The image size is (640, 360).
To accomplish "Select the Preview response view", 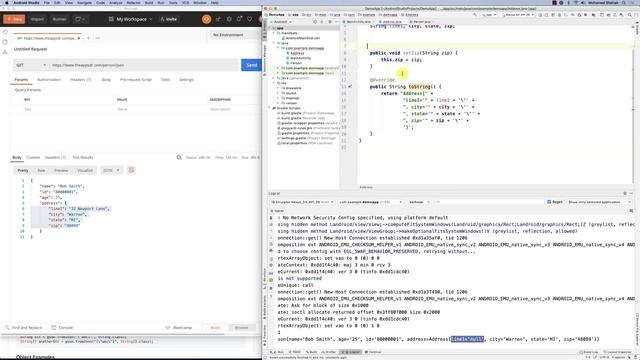I will [x=61, y=170].
